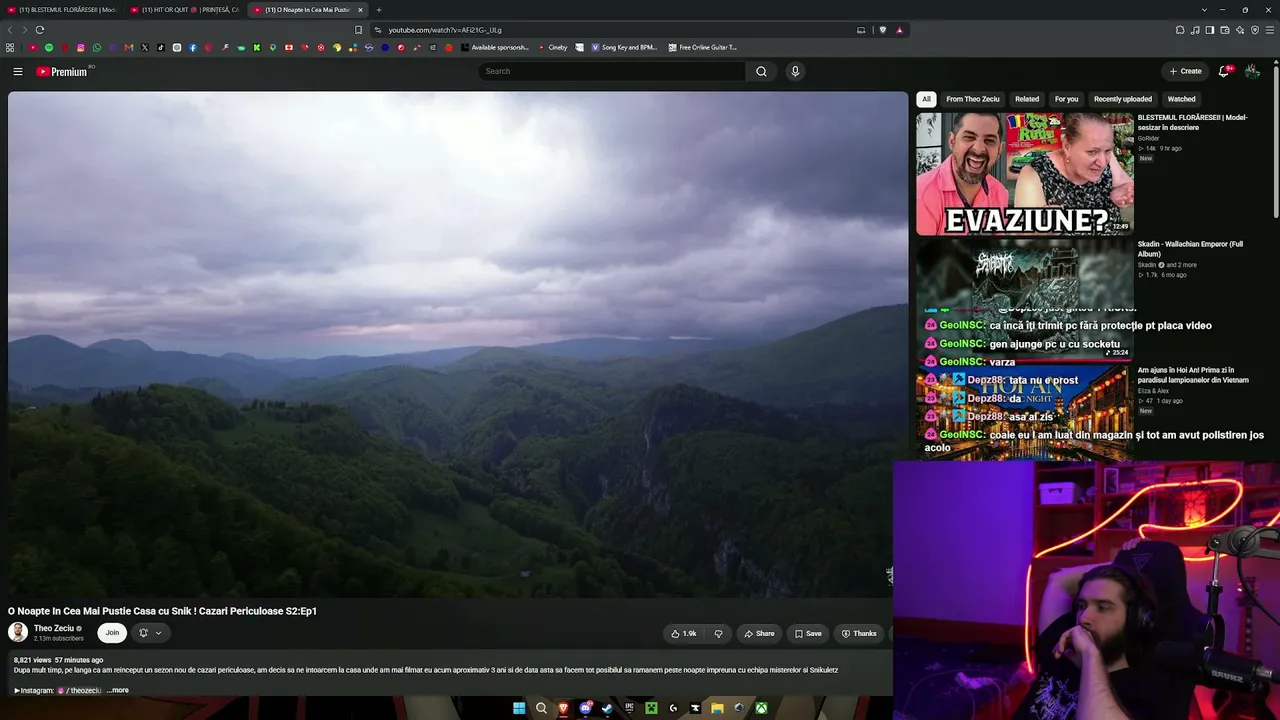This screenshot has width=1280, height=720.
Task: Open YouTube notifications bell
Action: (x=1224, y=71)
